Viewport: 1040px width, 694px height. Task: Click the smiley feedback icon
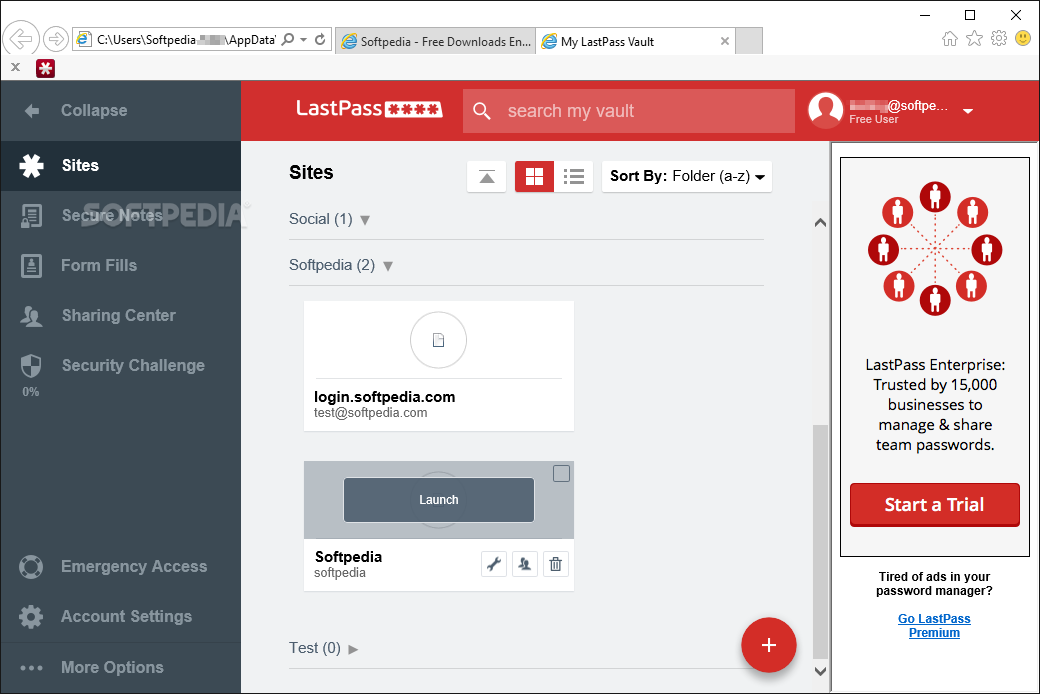tap(1023, 38)
